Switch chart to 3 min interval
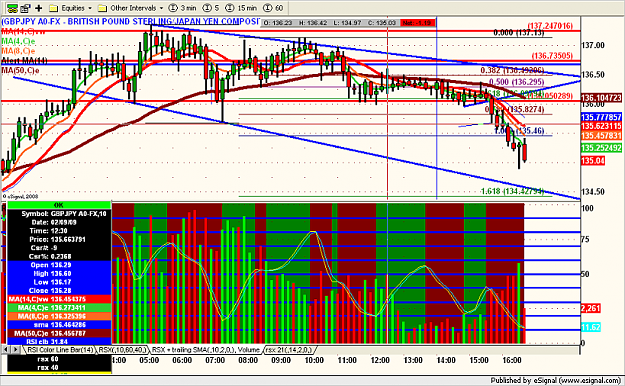This screenshot has height=386, width=625. [183, 8]
